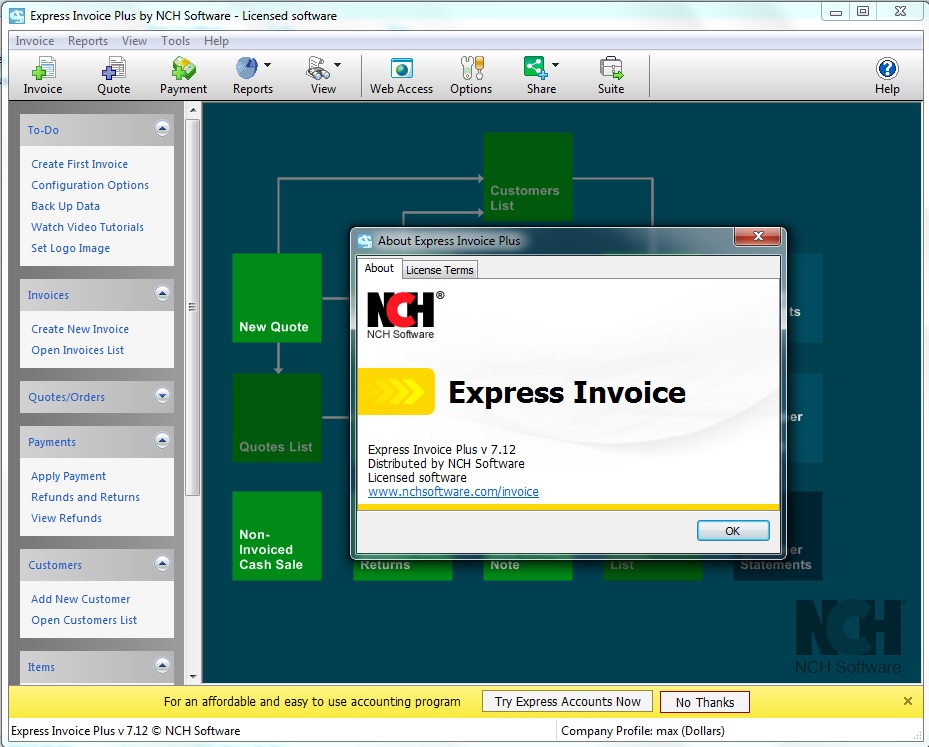
Task: Follow the www.nchsoftware.com/invoice link
Action: (x=453, y=491)
